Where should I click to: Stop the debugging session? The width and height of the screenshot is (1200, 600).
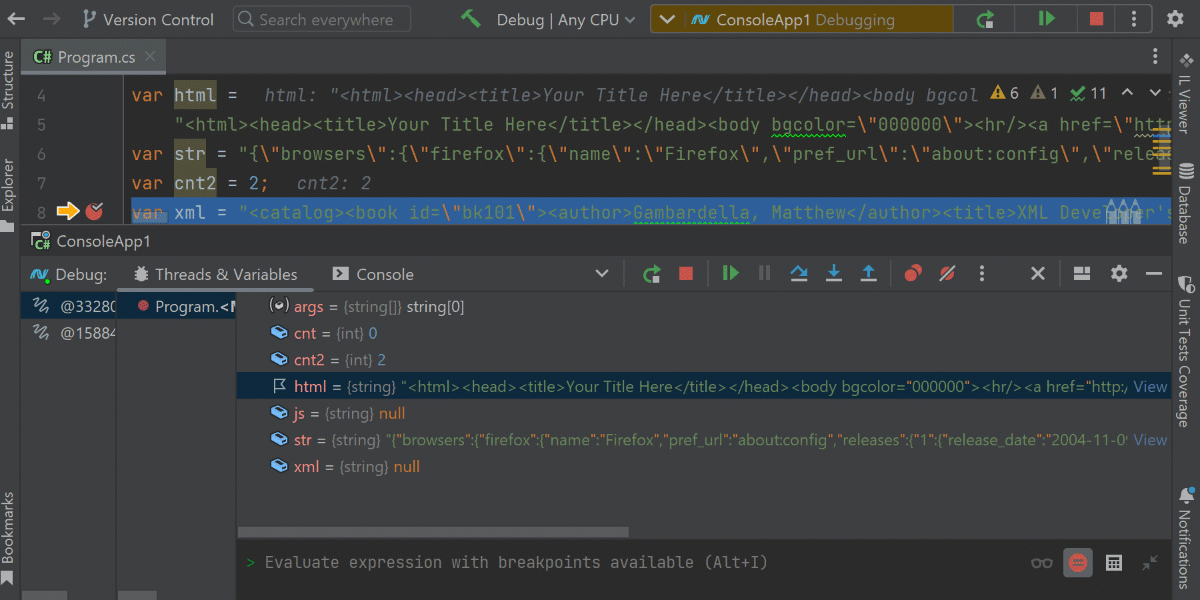686,273
